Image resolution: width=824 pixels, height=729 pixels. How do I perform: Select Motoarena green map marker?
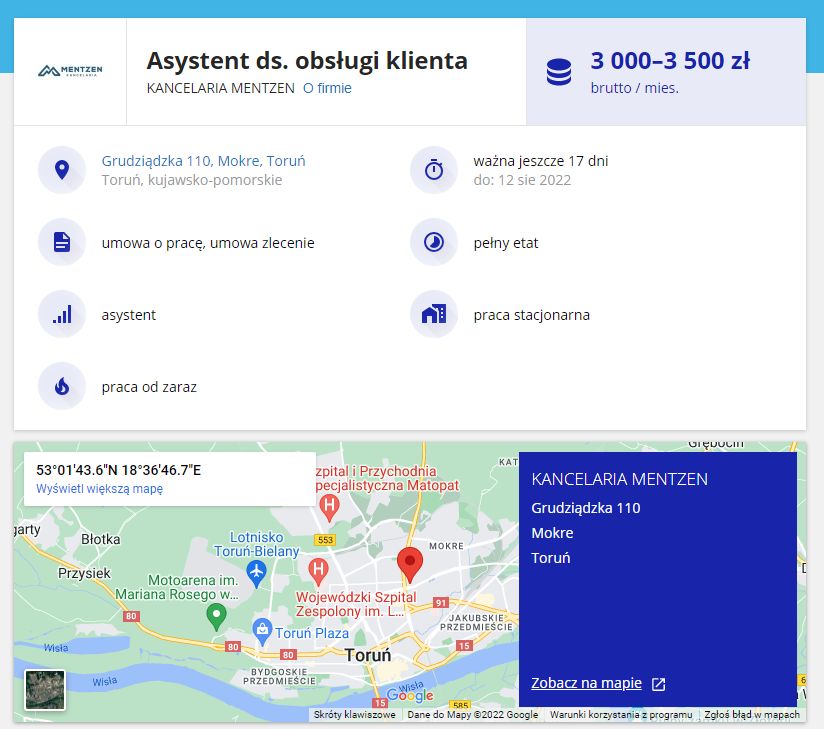(x=216, y=617)
